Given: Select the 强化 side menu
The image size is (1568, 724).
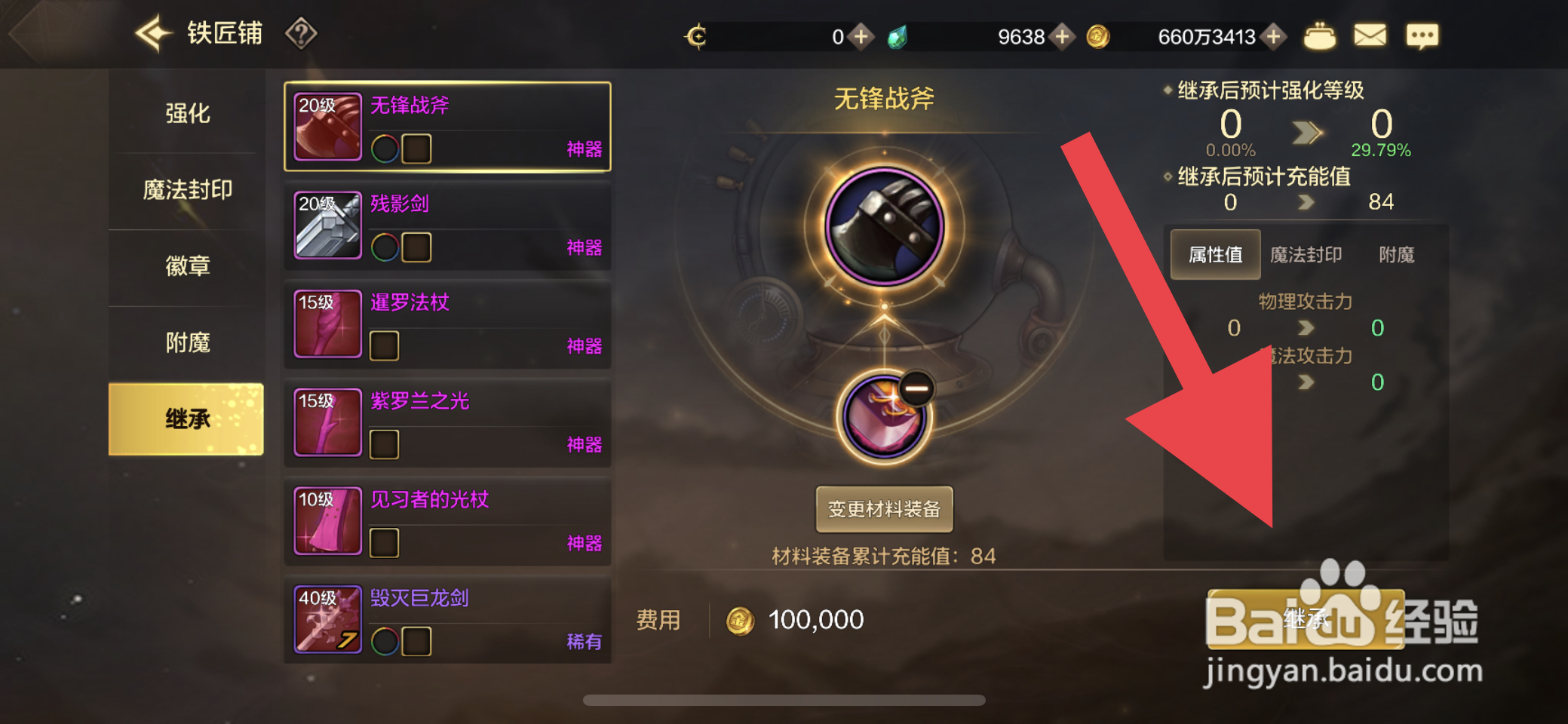Looking at the screenshot, I should 187,114.
